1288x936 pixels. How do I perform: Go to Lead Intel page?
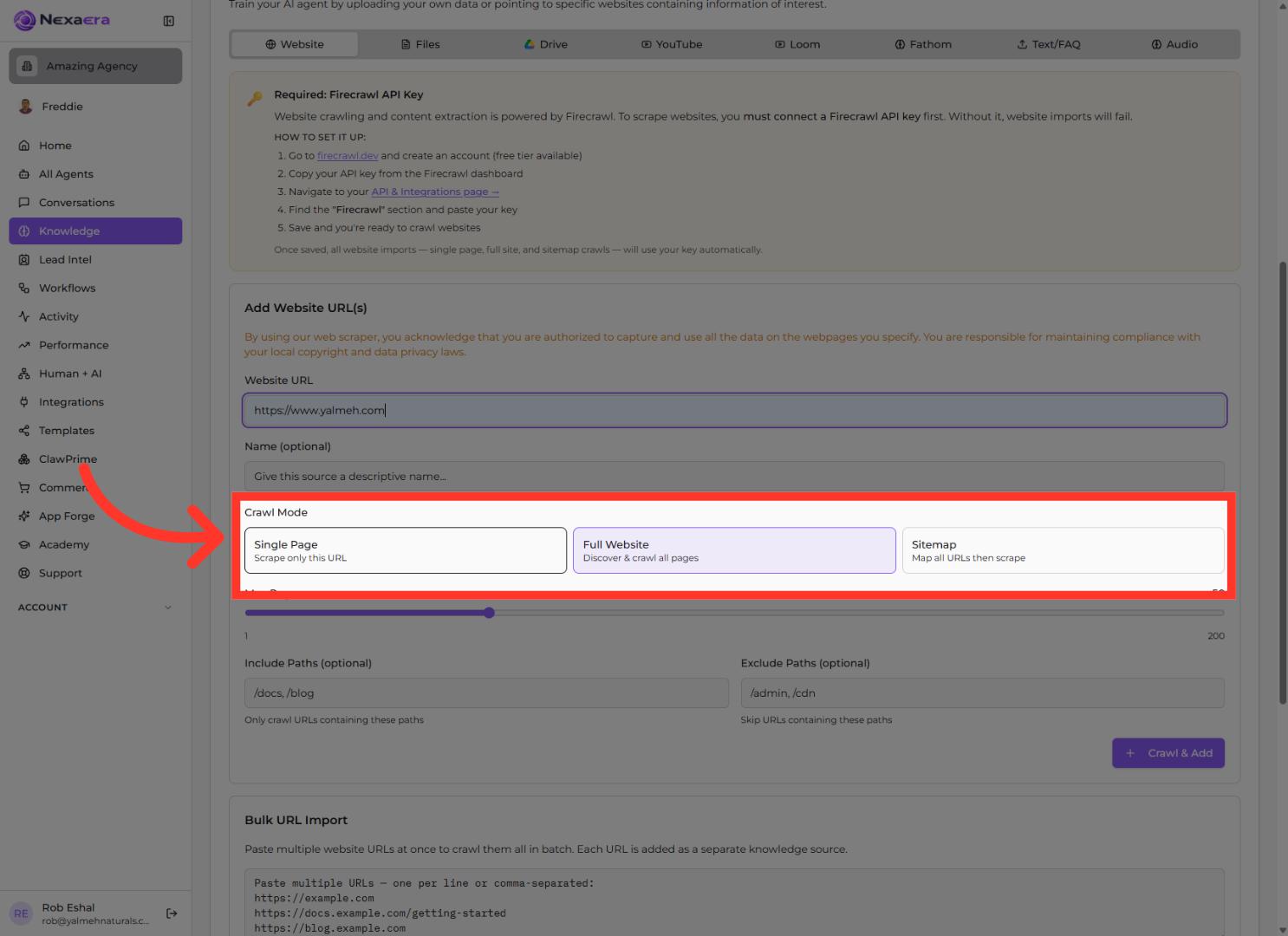(95, 260)
